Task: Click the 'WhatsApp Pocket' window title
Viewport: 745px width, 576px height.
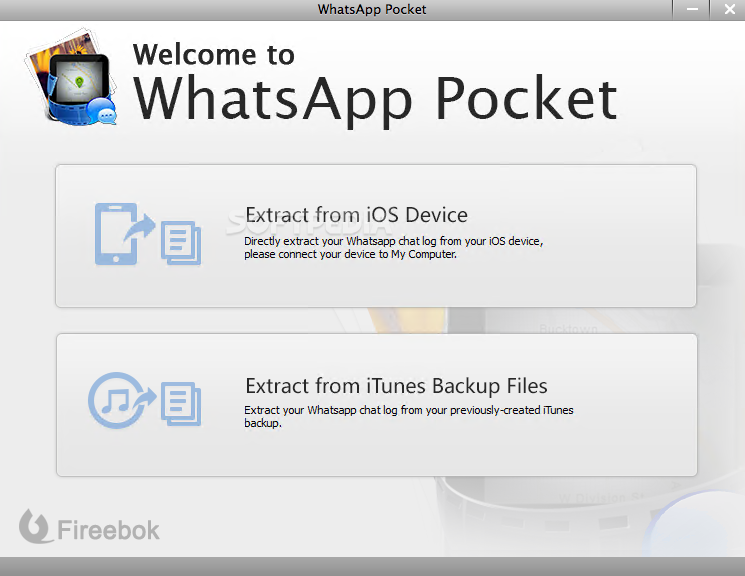Action: coord(372,10)
